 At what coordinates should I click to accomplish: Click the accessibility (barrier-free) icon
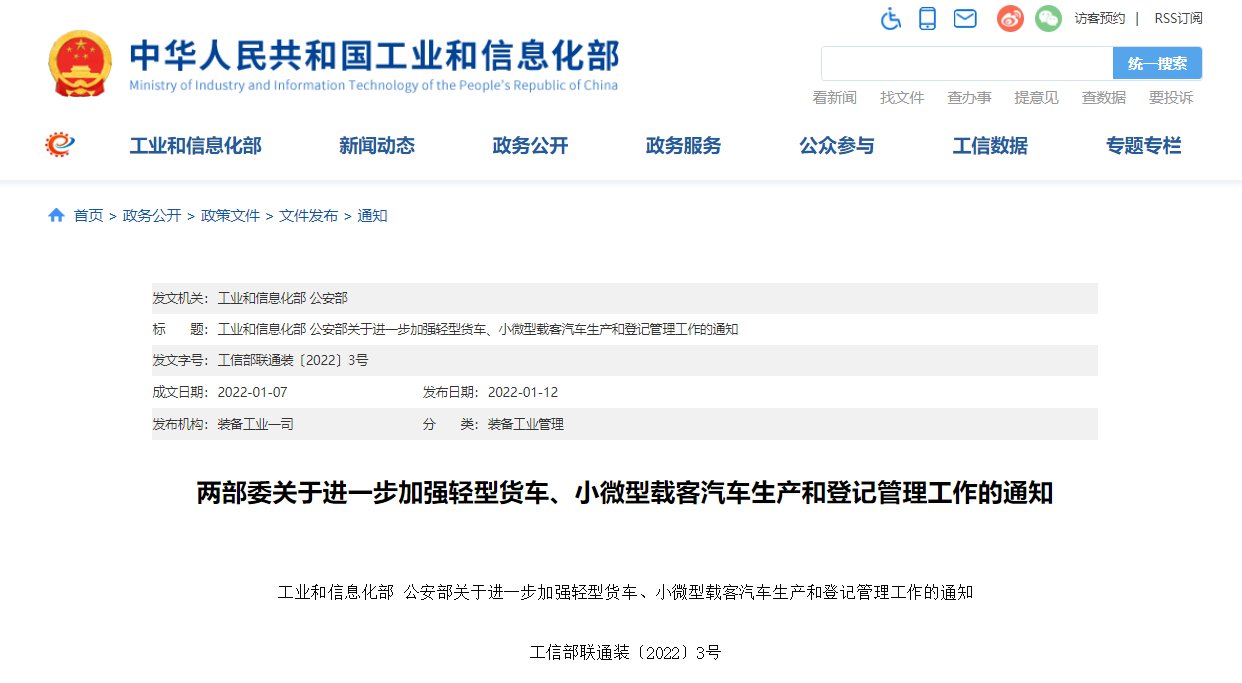point(890,17)
